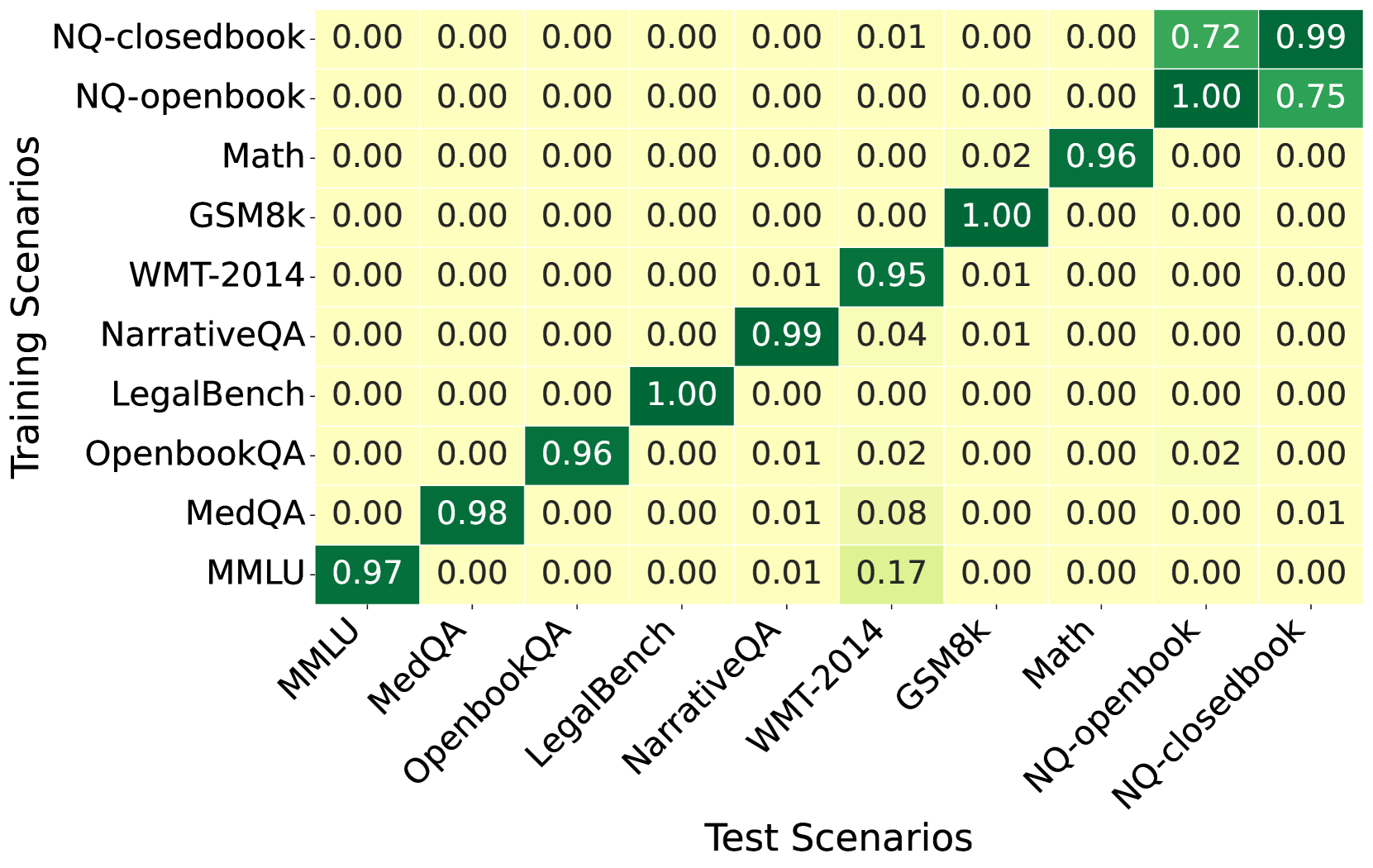This screenshot has width=1373, height=868.
Task: Click the 0.72 heatmap cell
Action: click(x=1206, y=38)
